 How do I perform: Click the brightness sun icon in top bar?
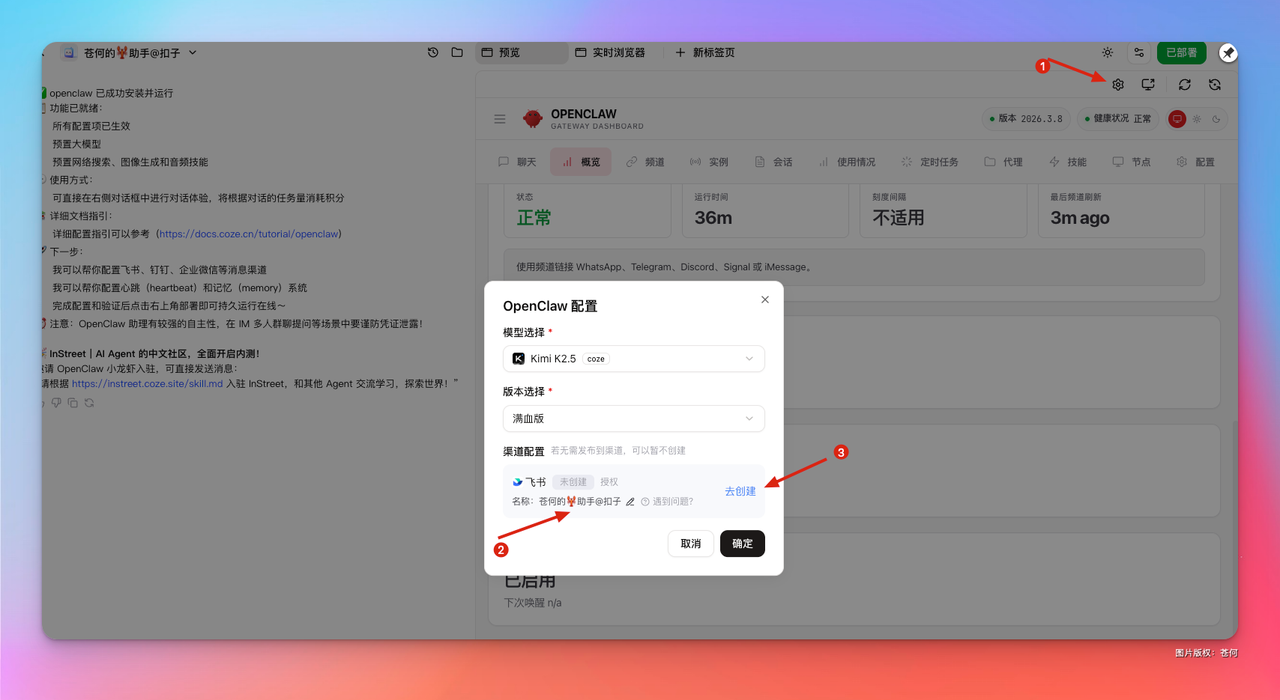pyautogui.click(x=1107, y=53)
